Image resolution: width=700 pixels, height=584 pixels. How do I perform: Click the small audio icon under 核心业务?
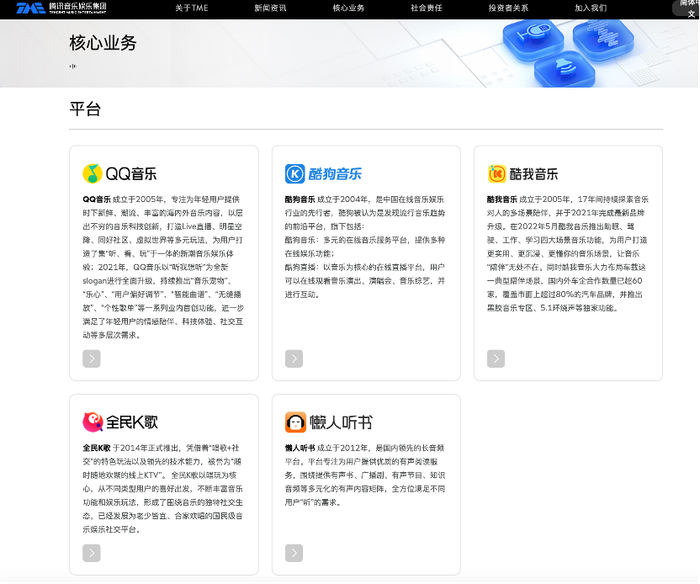[73, 66]
